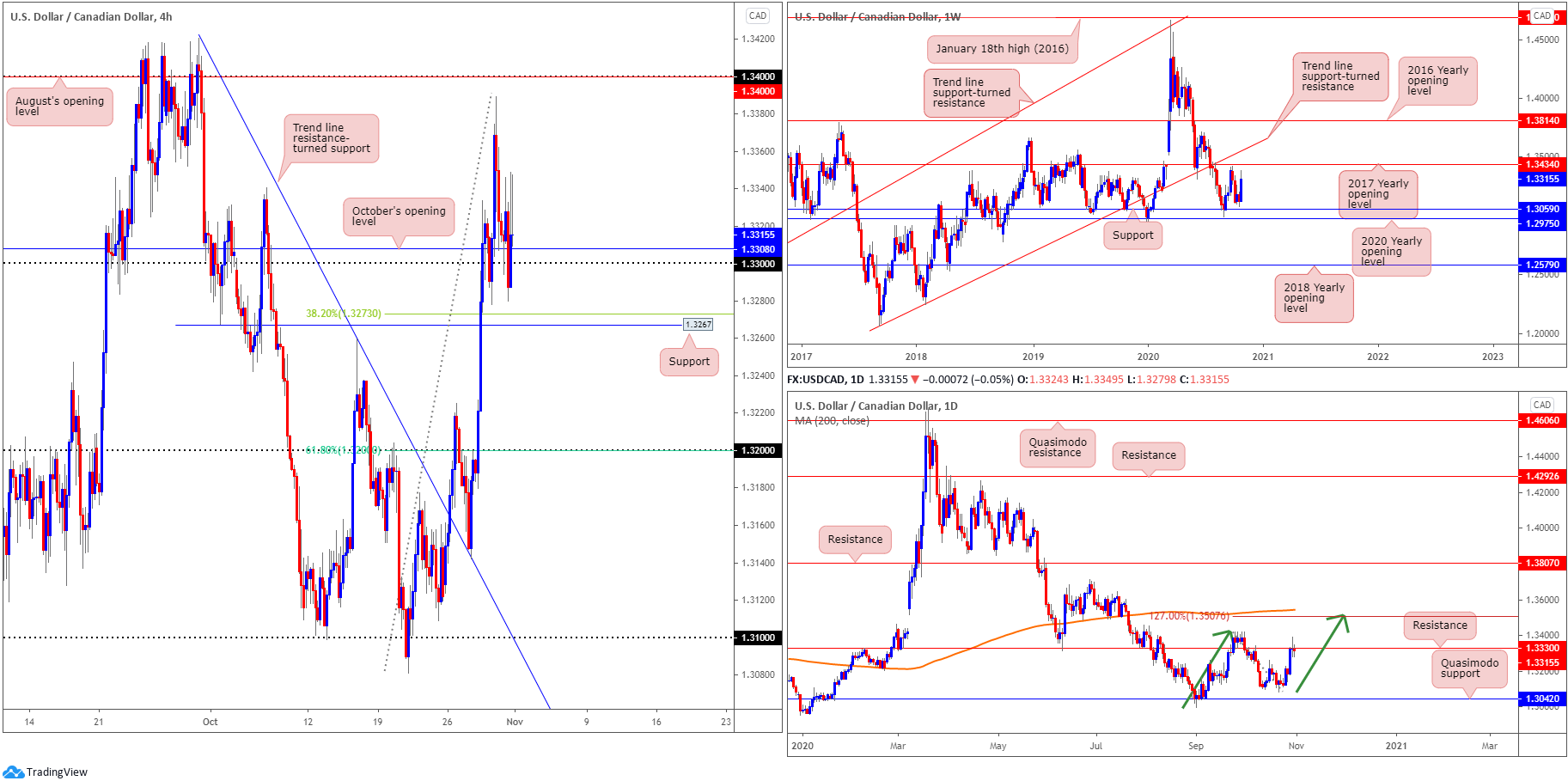Click the Nov date on 4h time axis
The width and height of the screenshot is (1568, 781).
515,722
